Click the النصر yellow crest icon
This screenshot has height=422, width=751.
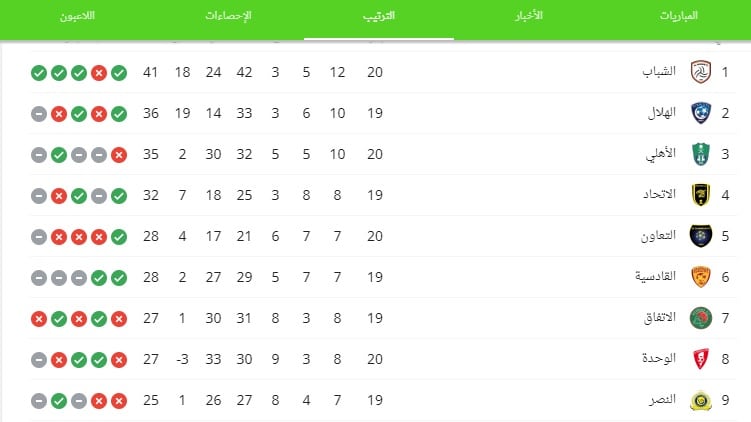click(700, 400)
